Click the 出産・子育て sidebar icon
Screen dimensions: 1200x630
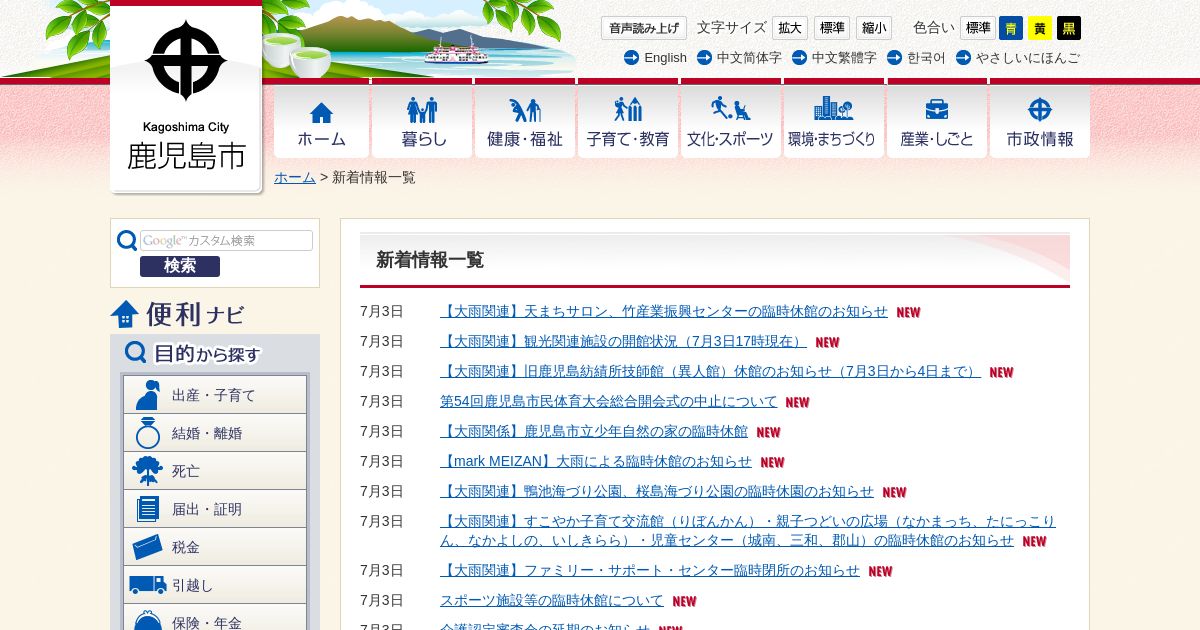(x=147, y=395)
